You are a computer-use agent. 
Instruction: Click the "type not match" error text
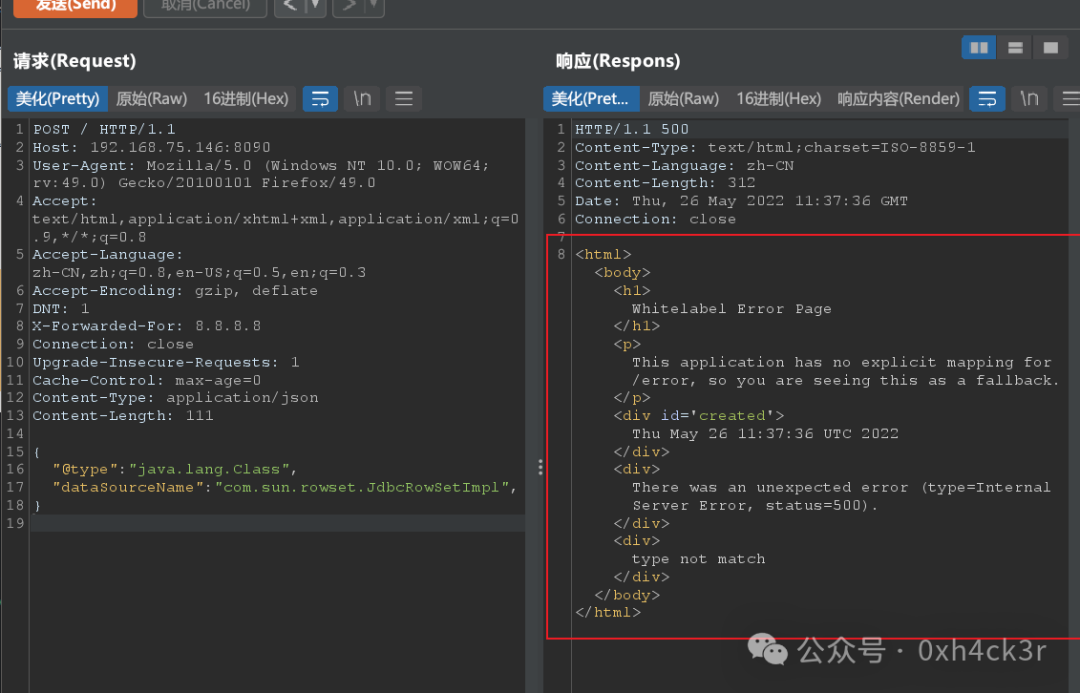698,559
